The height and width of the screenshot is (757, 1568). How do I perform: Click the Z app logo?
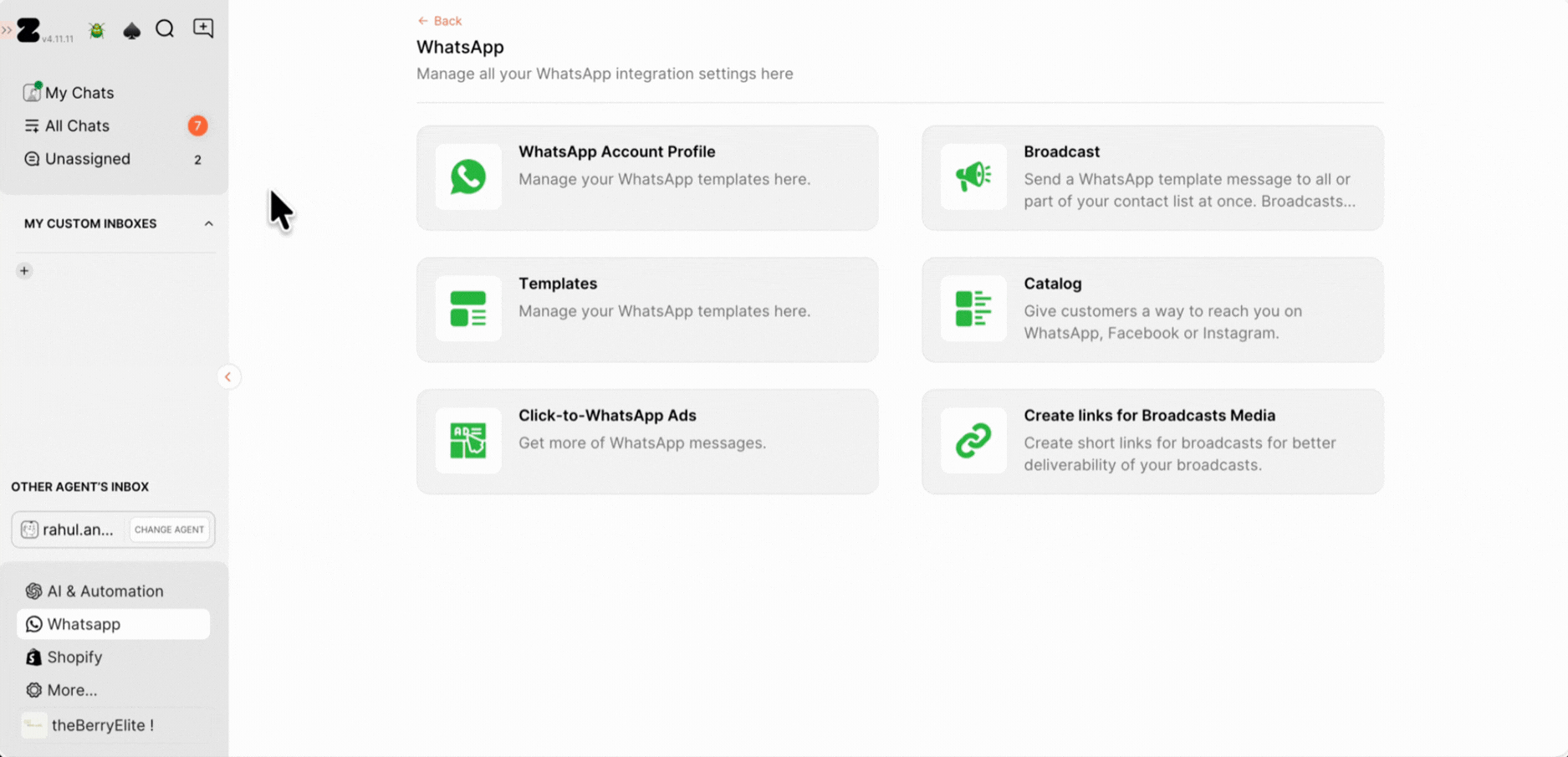point(28,30)
